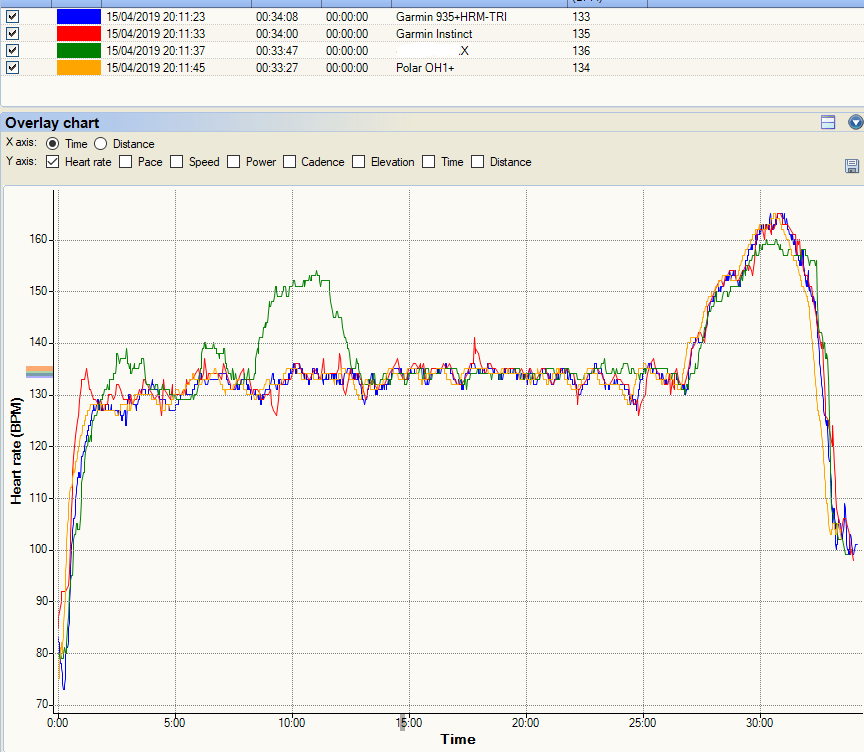Click the 15/04/2019 20:11:33 start time cell

pyautogui.click(x=156, y=34)
